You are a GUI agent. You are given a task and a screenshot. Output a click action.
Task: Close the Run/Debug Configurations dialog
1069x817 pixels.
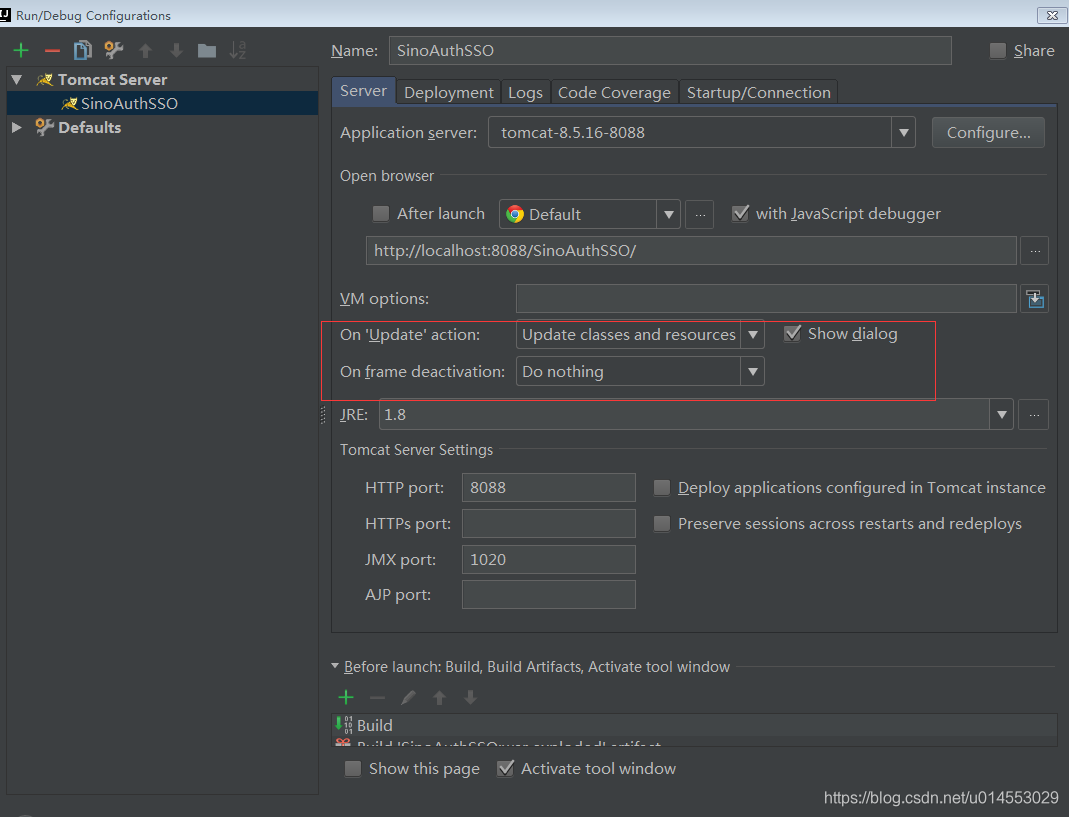[x=1051, y=15]
